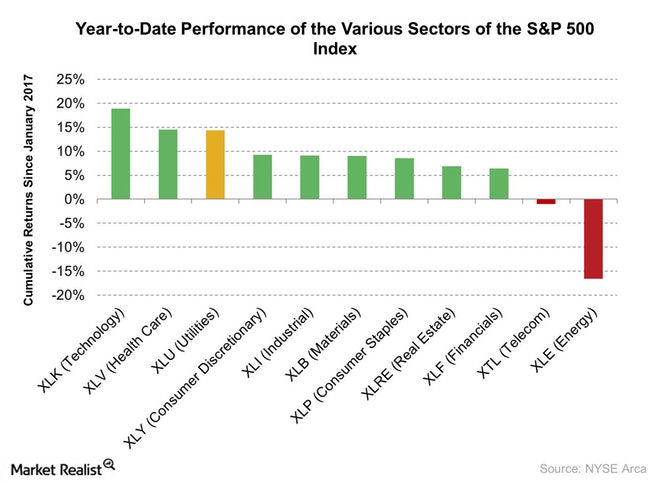The image size is (660, 484).
Task: Select the XLP Consumer Staples bar
Action: (404, 179)
